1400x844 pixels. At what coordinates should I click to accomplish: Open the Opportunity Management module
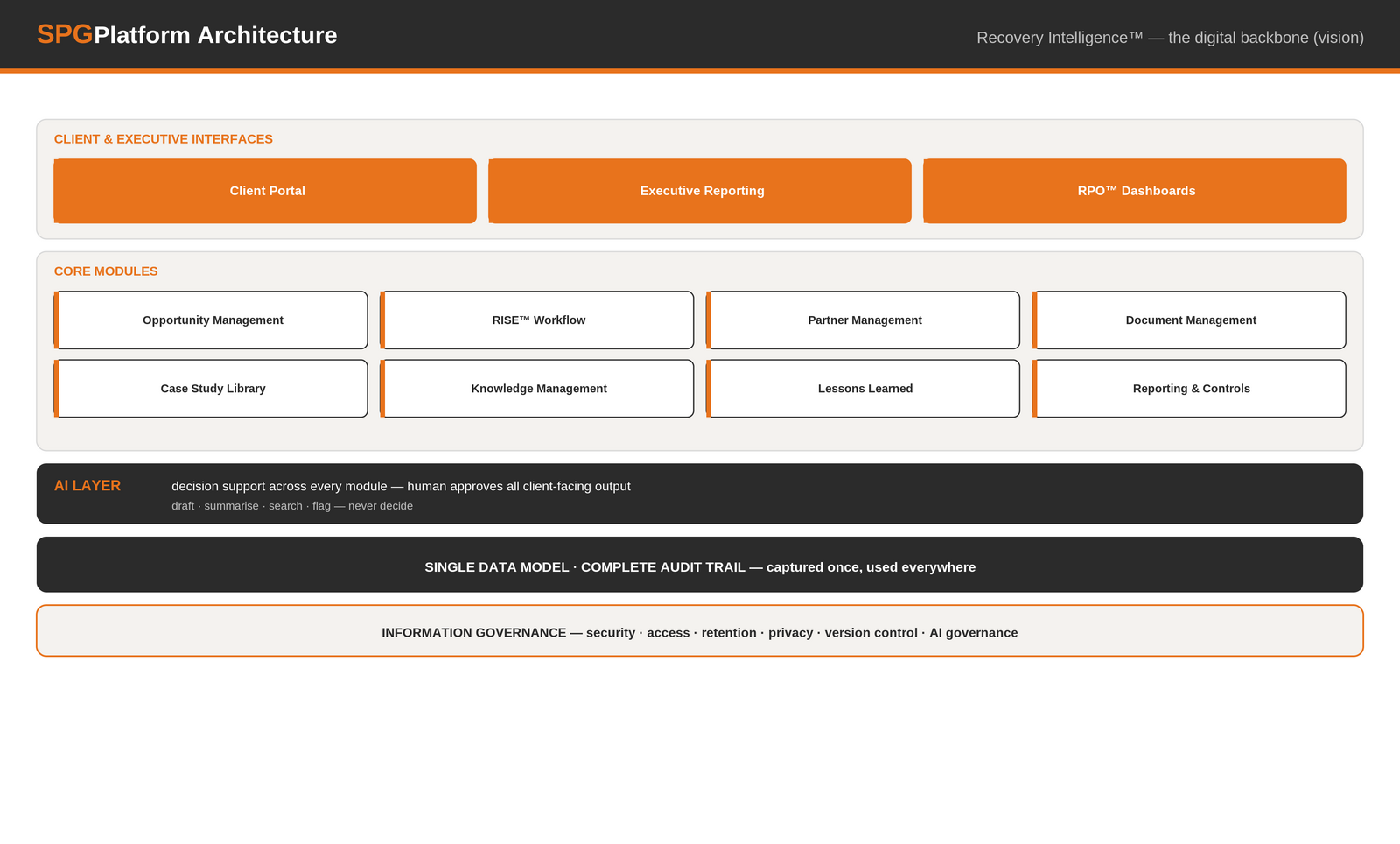pyautogui.click(x=211, y=320)
